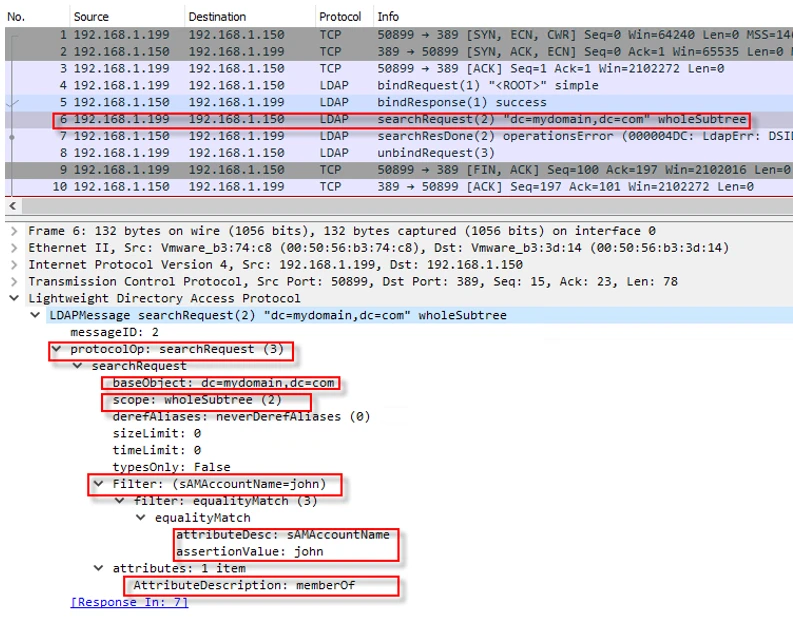Expand the Ethernet II layer
The width and height of the screenshot is (793, 620).
tap(13, 248)
